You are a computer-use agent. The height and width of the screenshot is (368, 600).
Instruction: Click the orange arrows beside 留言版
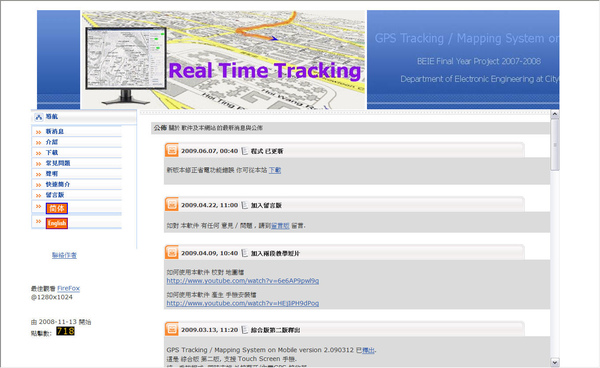(x=38, y=195)
